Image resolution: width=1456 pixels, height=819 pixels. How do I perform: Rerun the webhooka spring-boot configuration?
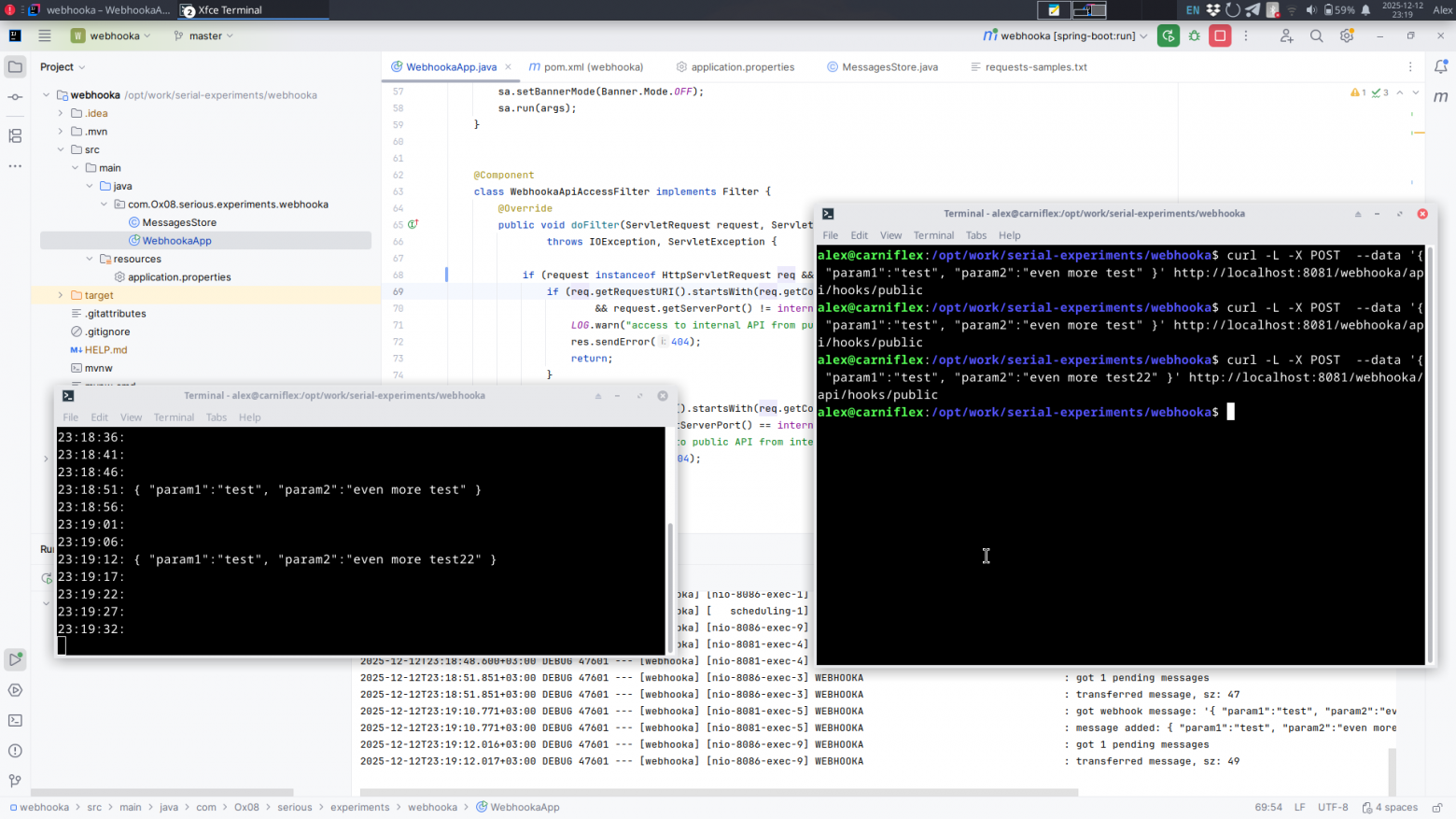tap(1168, 35)
